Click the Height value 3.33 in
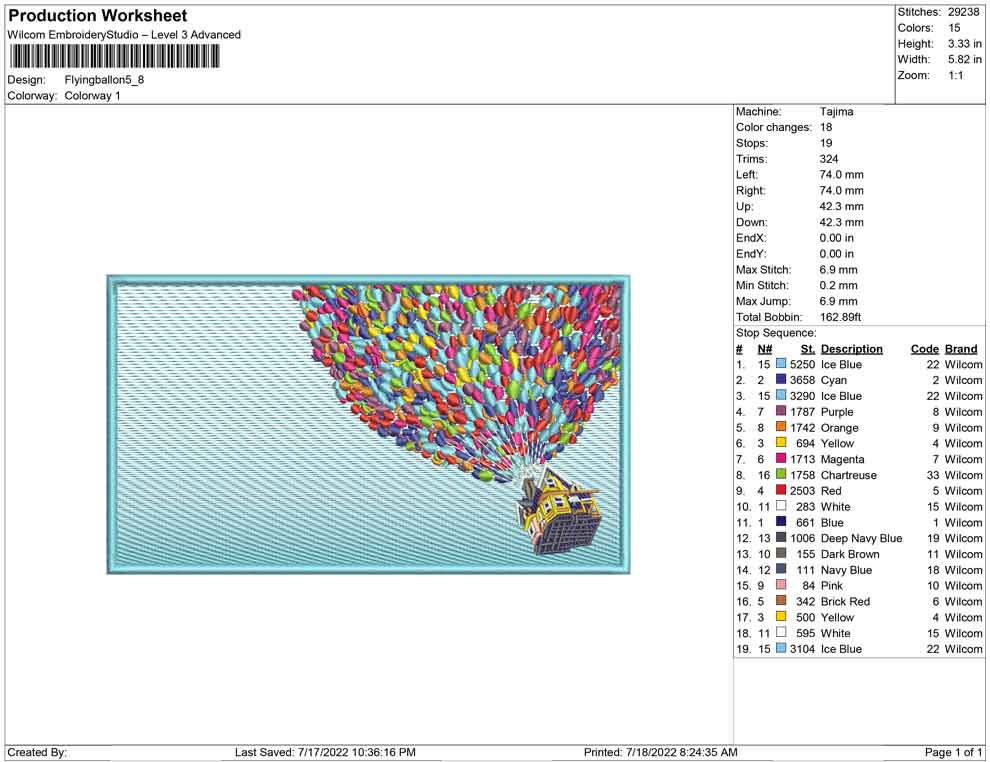The image size is (990, 762). pos(965,44)
